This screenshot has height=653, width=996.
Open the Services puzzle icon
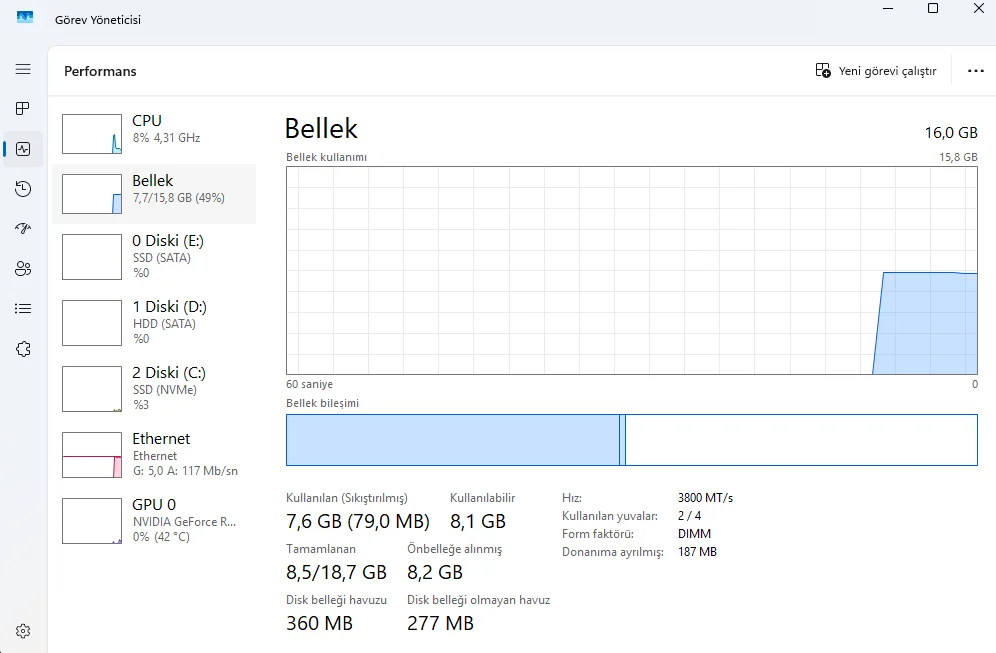click(x=23, y=349)
